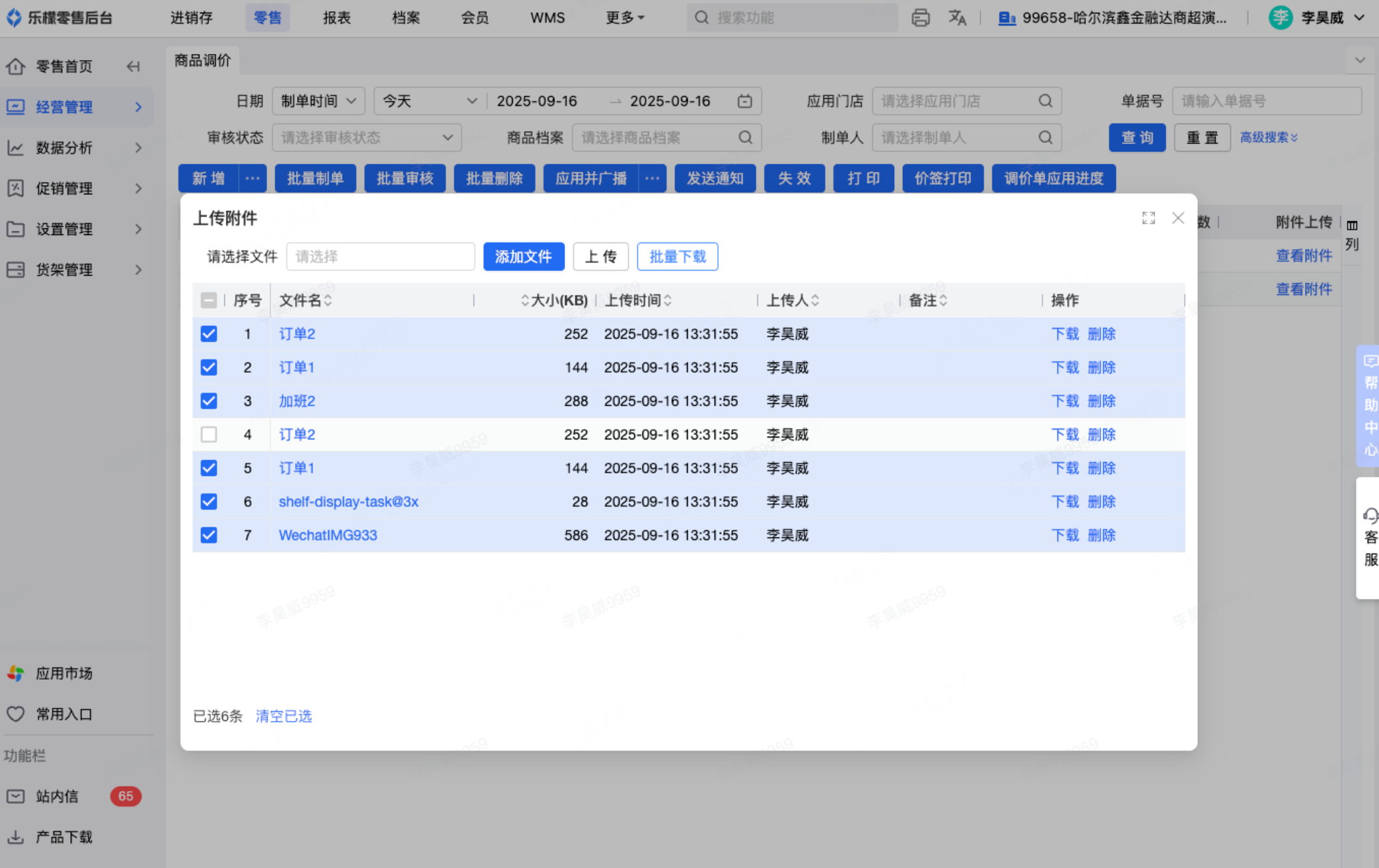The image size is (1379, 868).
Task: Click the 请选择文件 input field
Action: 380,257
